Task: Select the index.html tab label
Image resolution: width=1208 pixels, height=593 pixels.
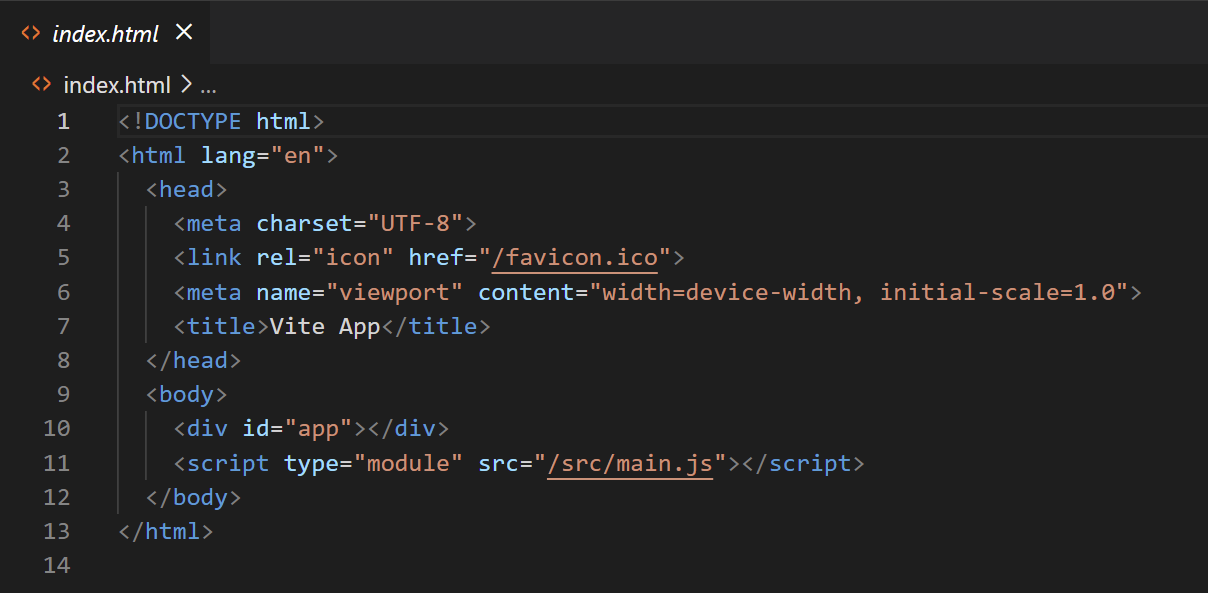Action: [105, 34]
